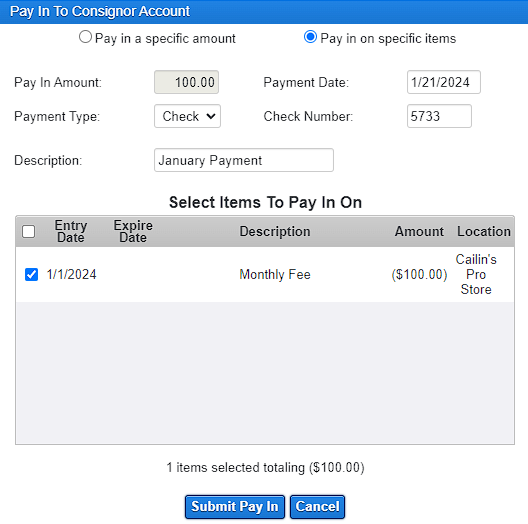Select the Monthly Fee row description
The width and height of the screenshot is (528, 524).
(275, 274)
